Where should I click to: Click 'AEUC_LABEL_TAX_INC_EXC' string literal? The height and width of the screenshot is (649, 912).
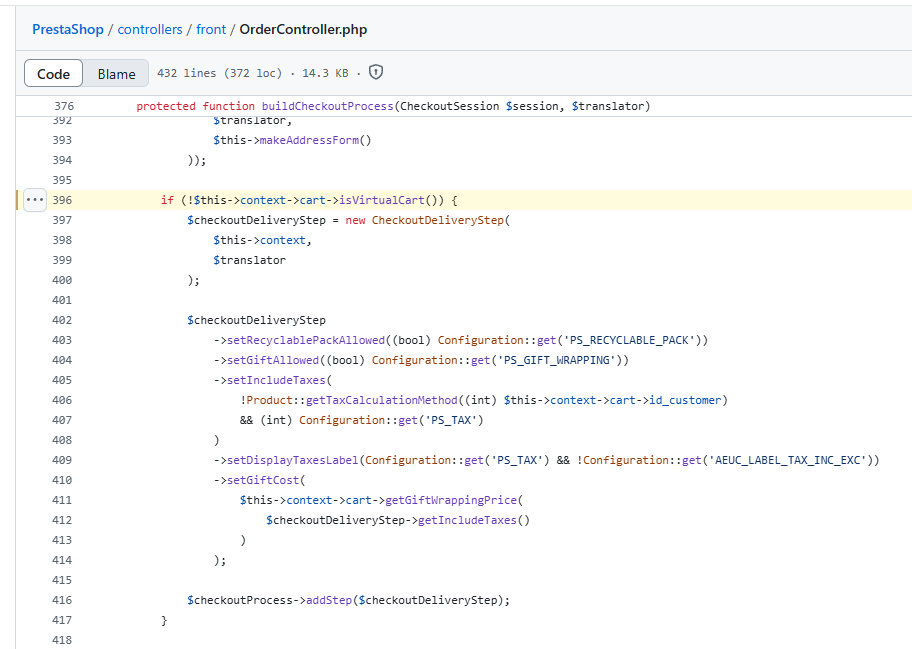pos(787,460)
